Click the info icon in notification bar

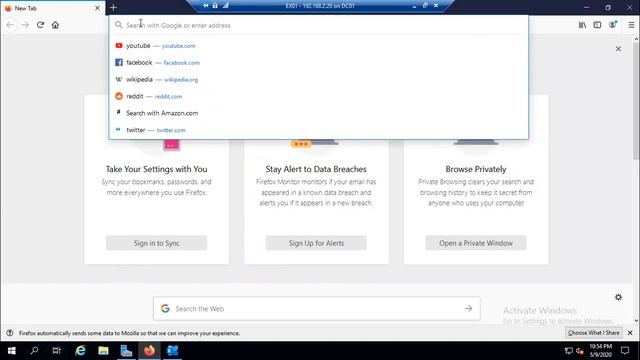[x=10, y=333]
